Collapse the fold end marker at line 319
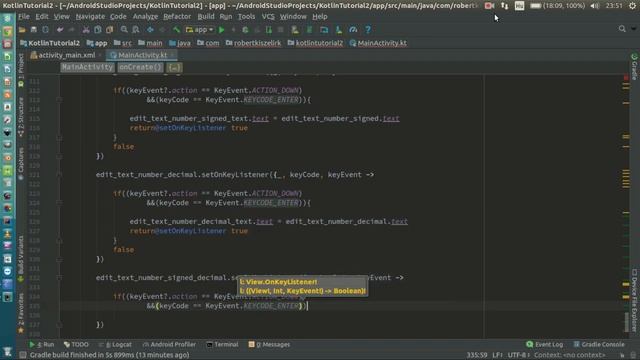Screen dimensions: 640x360 pyautogui.click(x=59, y=156)
